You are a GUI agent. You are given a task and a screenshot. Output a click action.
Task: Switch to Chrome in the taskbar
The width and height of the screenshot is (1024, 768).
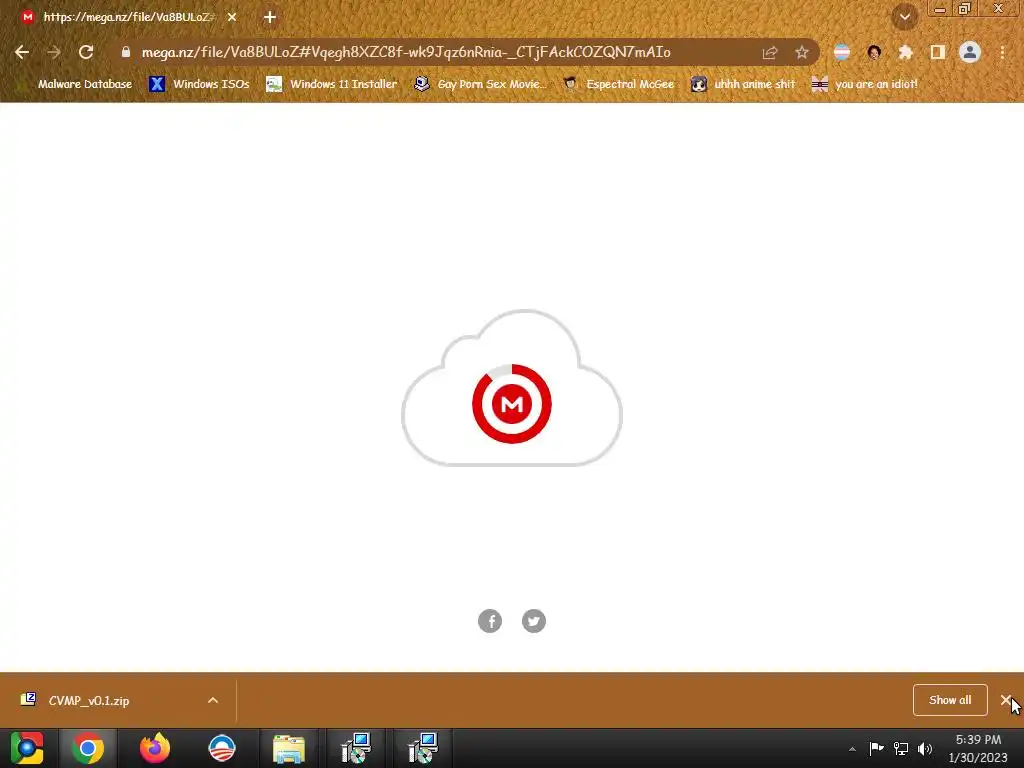(x=88, y=748)
